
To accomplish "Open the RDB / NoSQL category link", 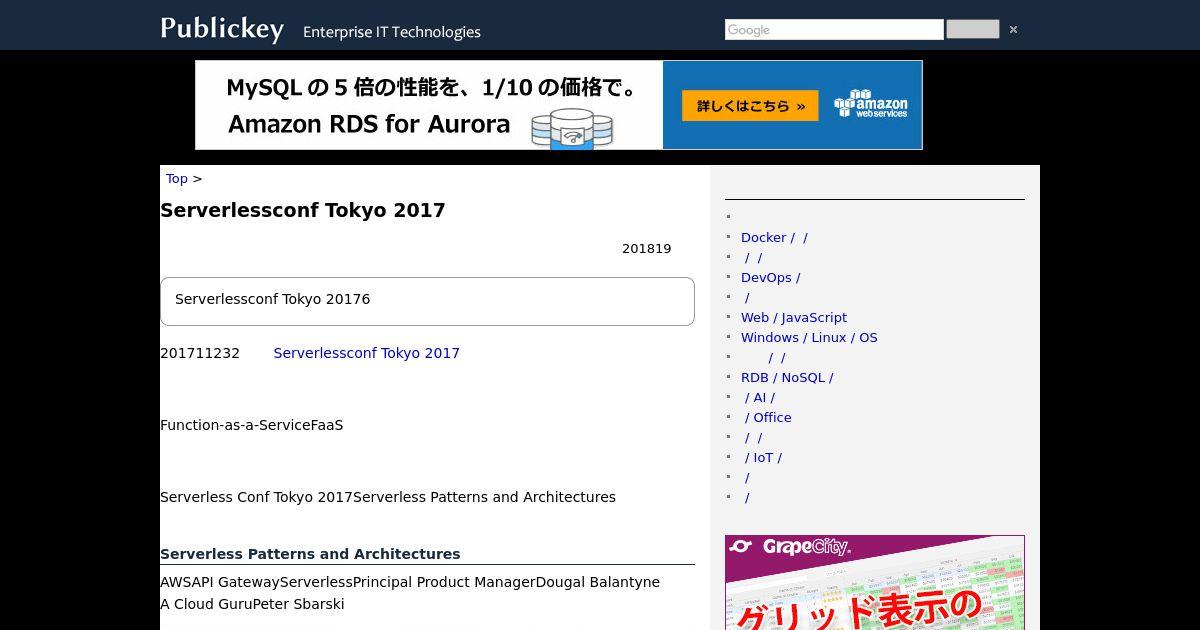I will [x=787, y=378].
